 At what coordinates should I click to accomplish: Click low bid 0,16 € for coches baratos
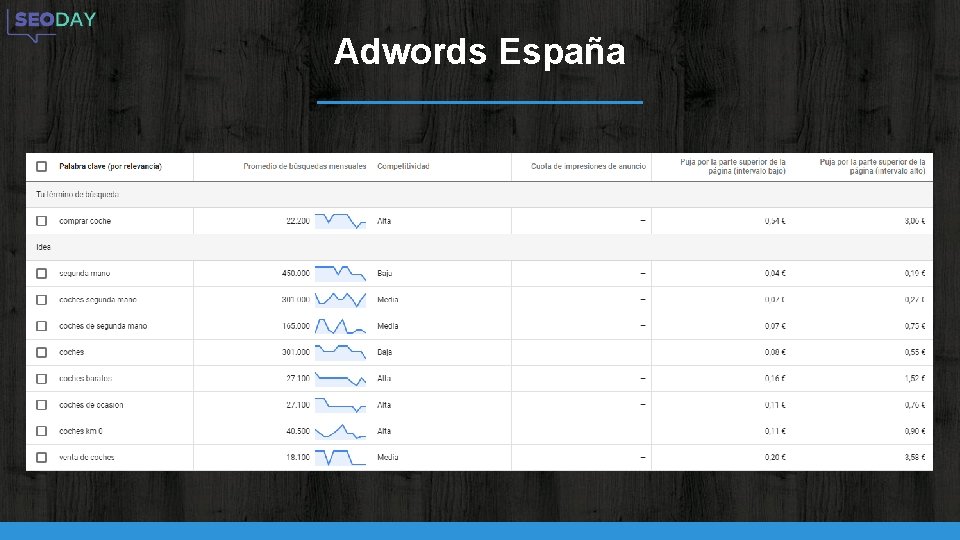click(x=775, y=379)
